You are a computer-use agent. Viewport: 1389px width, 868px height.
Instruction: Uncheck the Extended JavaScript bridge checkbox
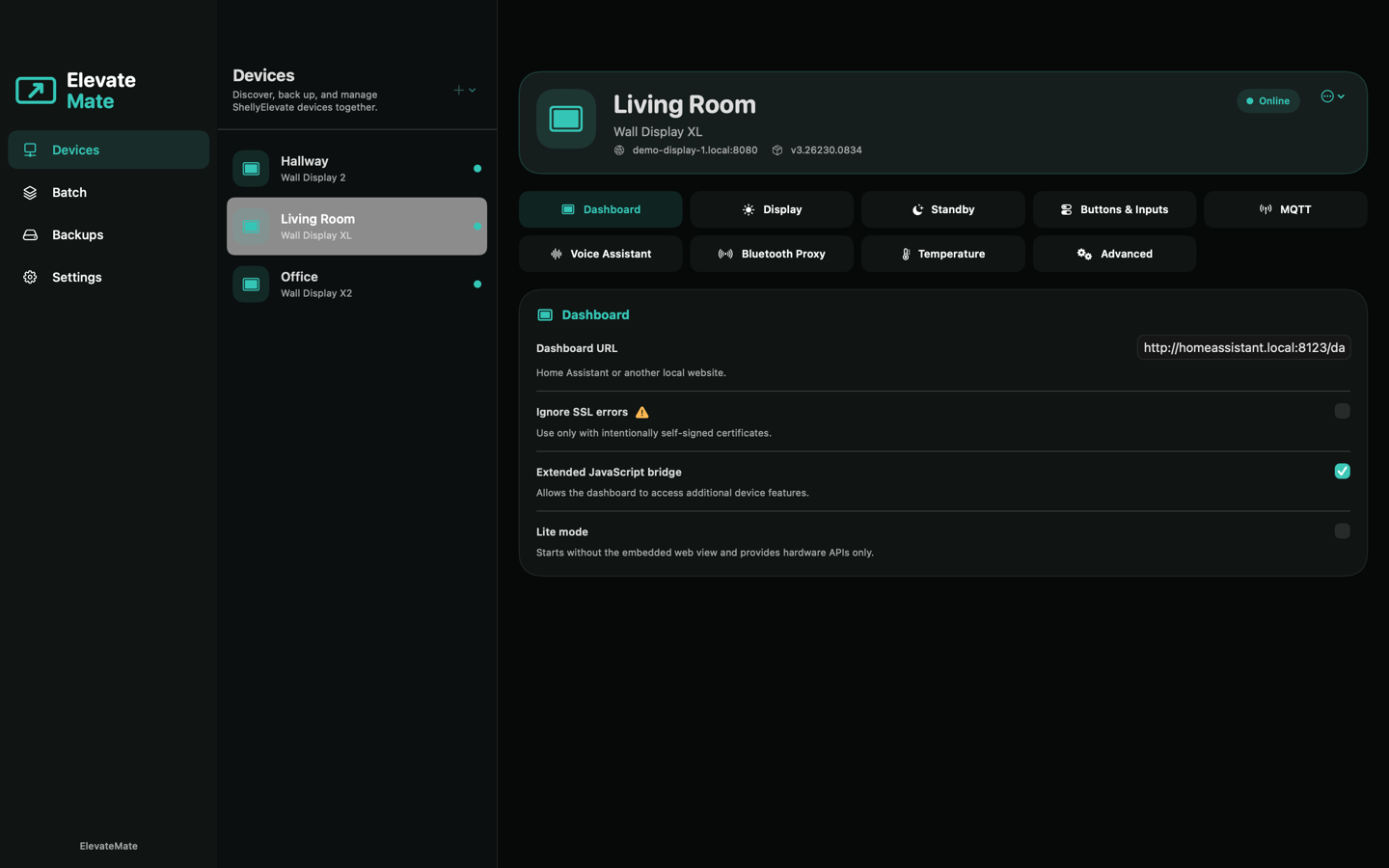[1342, 471]
